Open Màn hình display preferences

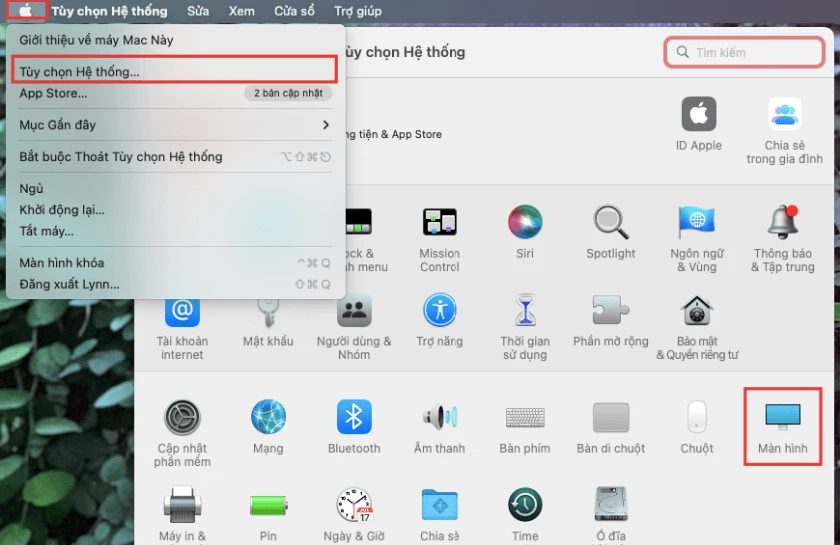coord(783,427)
